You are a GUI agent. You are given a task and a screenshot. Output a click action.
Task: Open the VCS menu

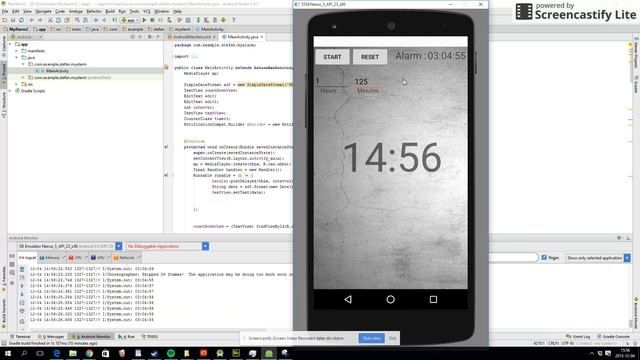coord(147,11)
